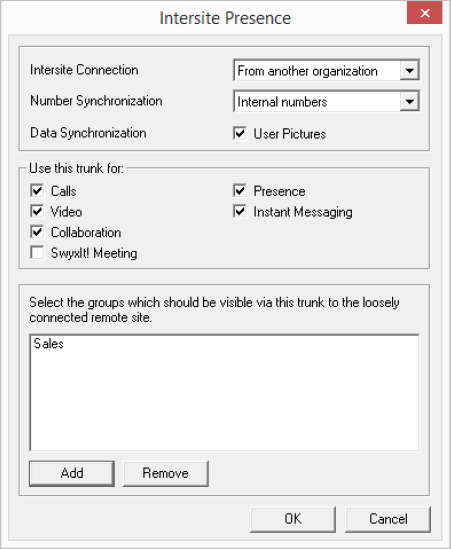This screenshot has height=549, width=451.
Task: Click the Add button
Action: tap(72, 473)
